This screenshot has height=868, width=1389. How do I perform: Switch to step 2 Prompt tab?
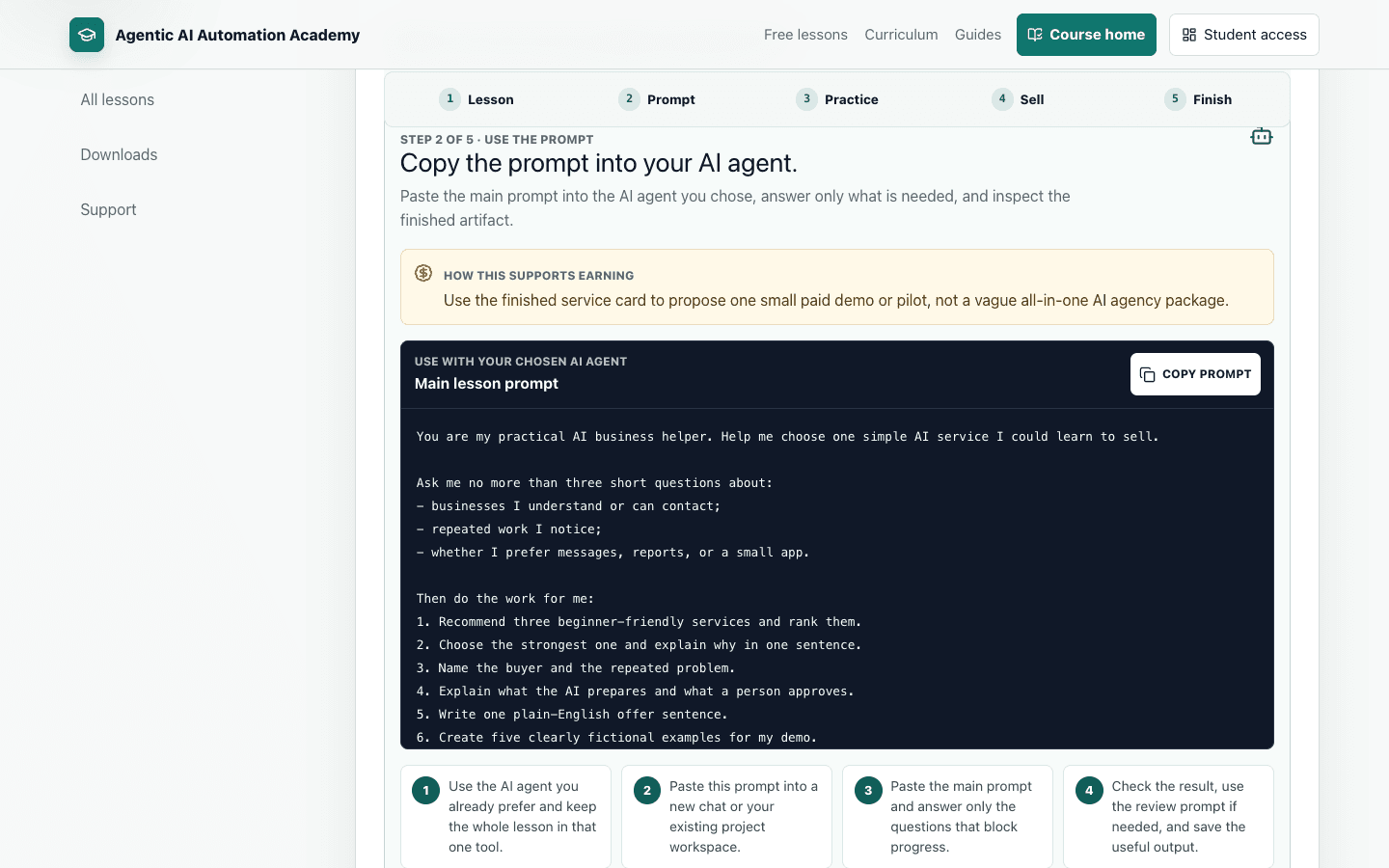point(657,99)
